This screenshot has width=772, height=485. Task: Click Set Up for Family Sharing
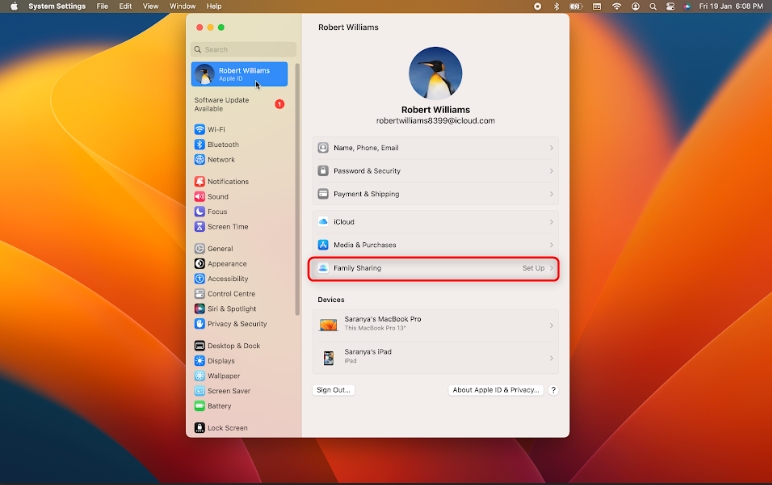[x=533, y=268]
